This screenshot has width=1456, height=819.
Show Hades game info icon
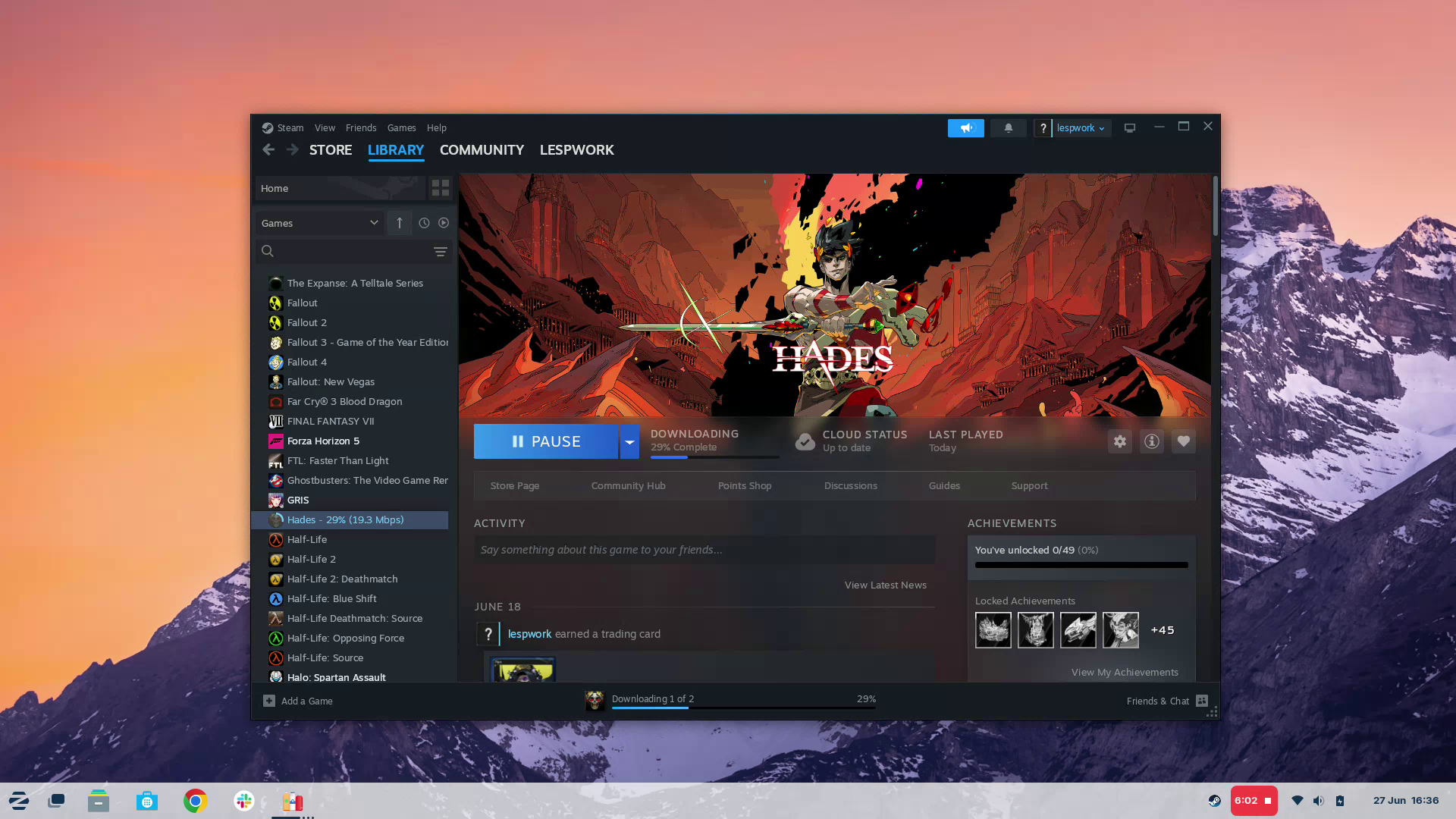(x=1152, y=441)
